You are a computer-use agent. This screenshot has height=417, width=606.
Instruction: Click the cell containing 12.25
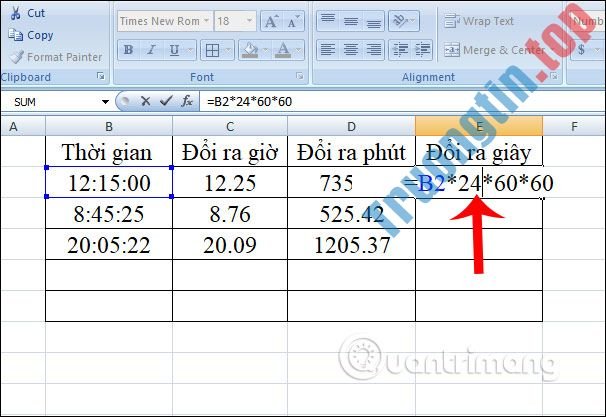click(230, 182)
